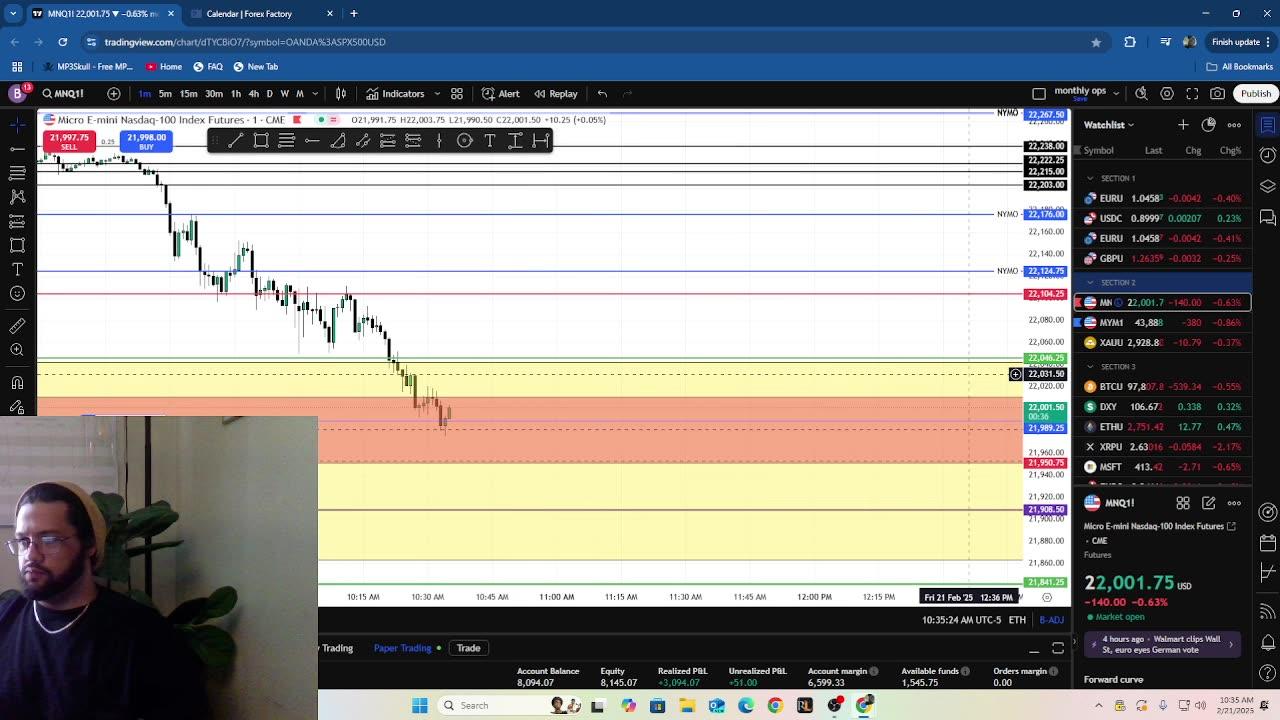Select the 30m timeframe

[213, 94]
